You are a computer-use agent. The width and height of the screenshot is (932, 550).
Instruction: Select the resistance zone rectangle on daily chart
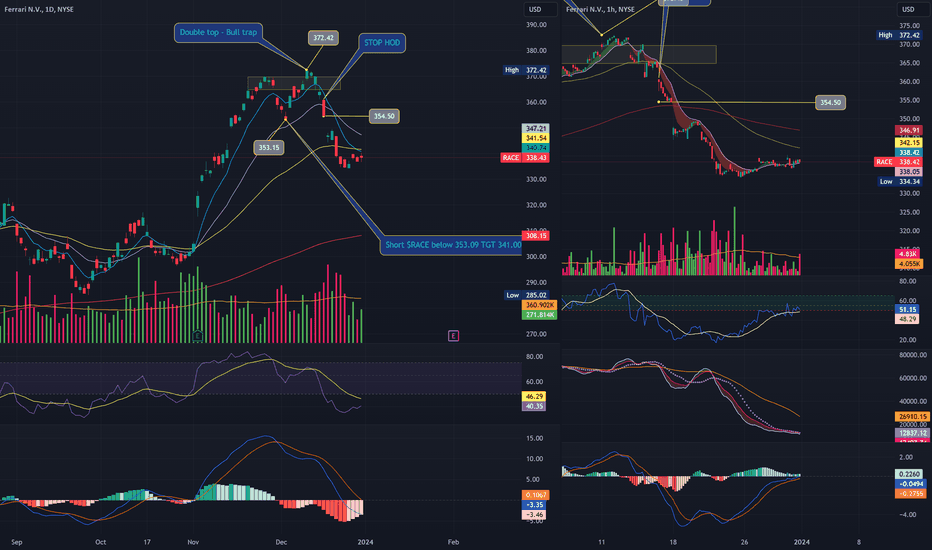(x=294, y=83)
